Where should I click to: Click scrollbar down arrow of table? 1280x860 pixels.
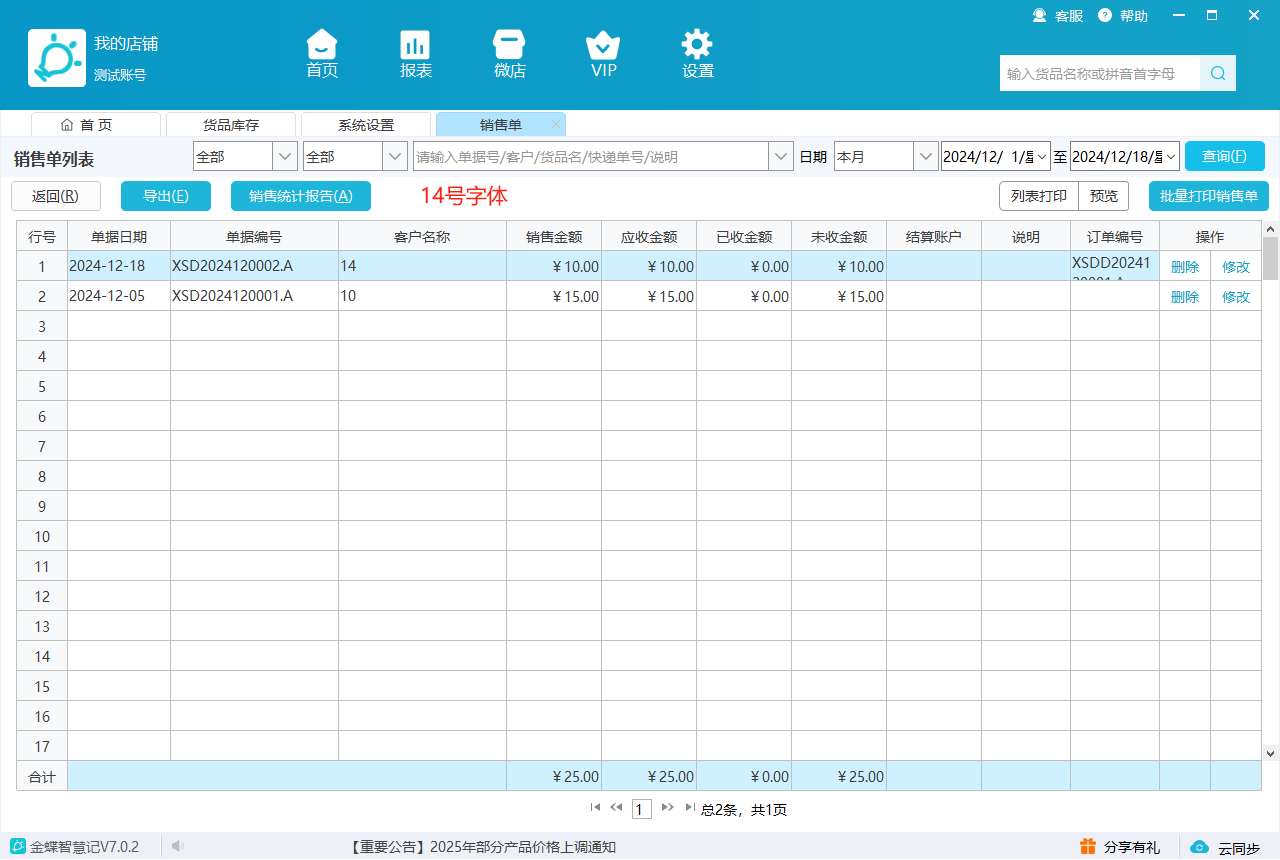click(1270, 752)
